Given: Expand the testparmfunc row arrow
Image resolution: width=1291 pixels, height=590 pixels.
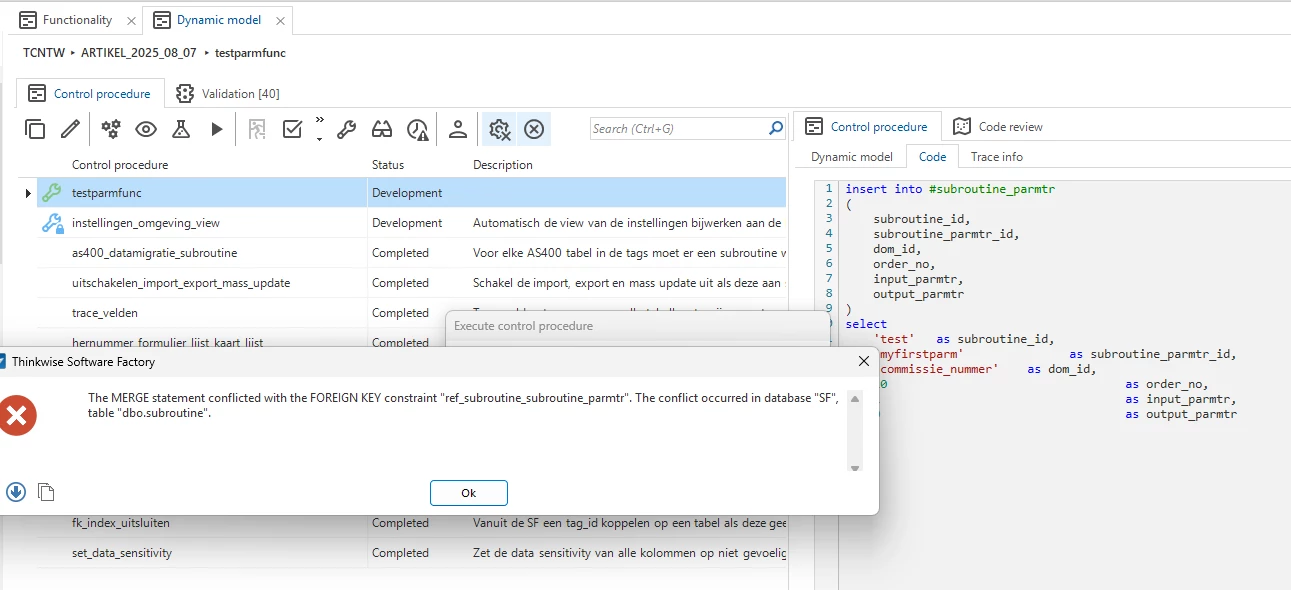Looking at the screenshot, I should tap(27, 193).
